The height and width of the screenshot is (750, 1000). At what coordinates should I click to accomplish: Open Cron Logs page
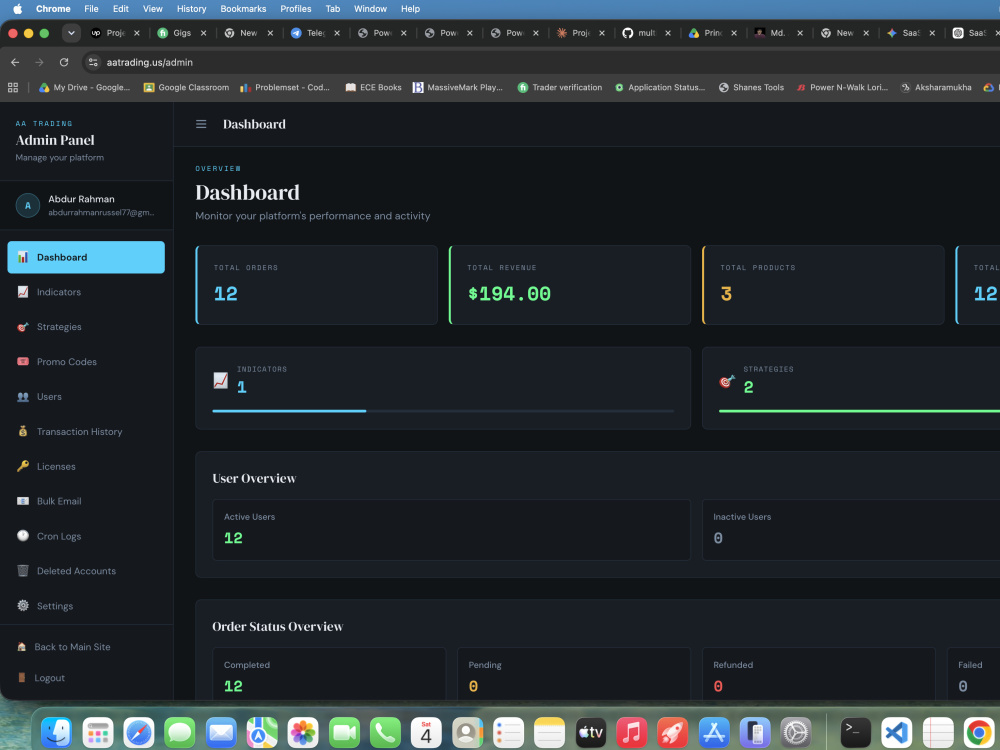click(x=86, y=536)
